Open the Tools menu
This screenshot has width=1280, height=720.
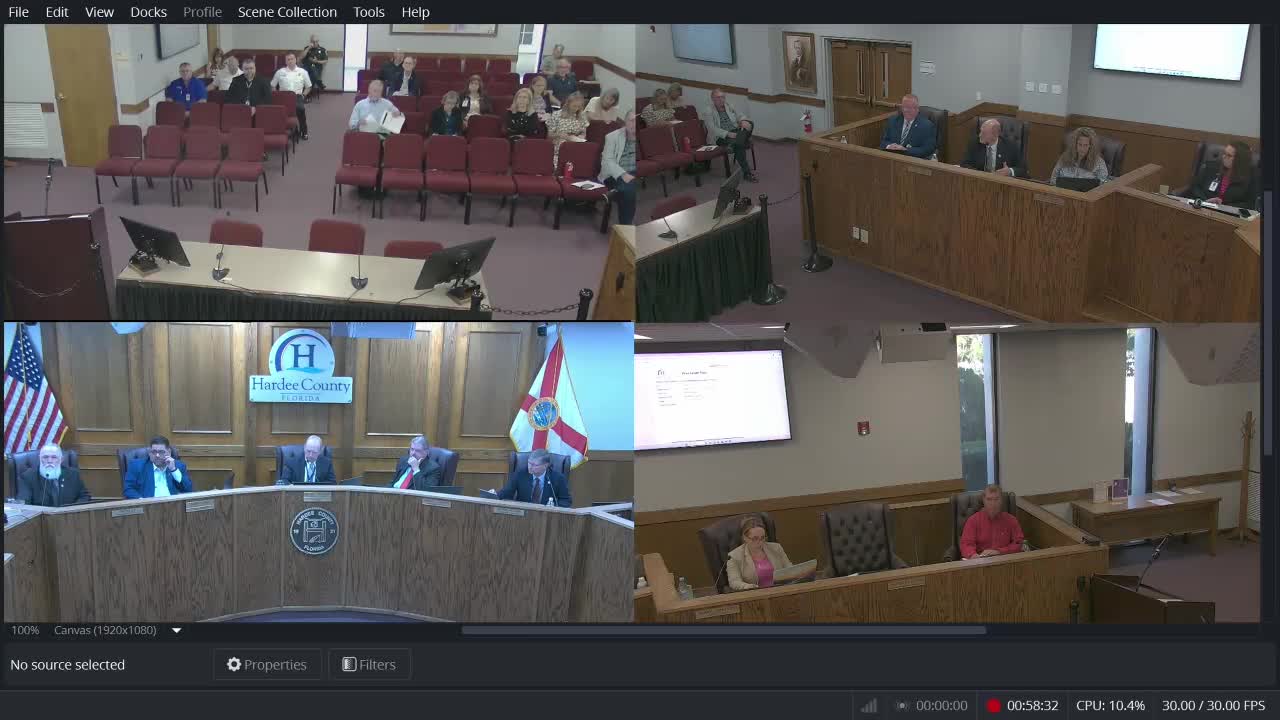pos(368,12)
